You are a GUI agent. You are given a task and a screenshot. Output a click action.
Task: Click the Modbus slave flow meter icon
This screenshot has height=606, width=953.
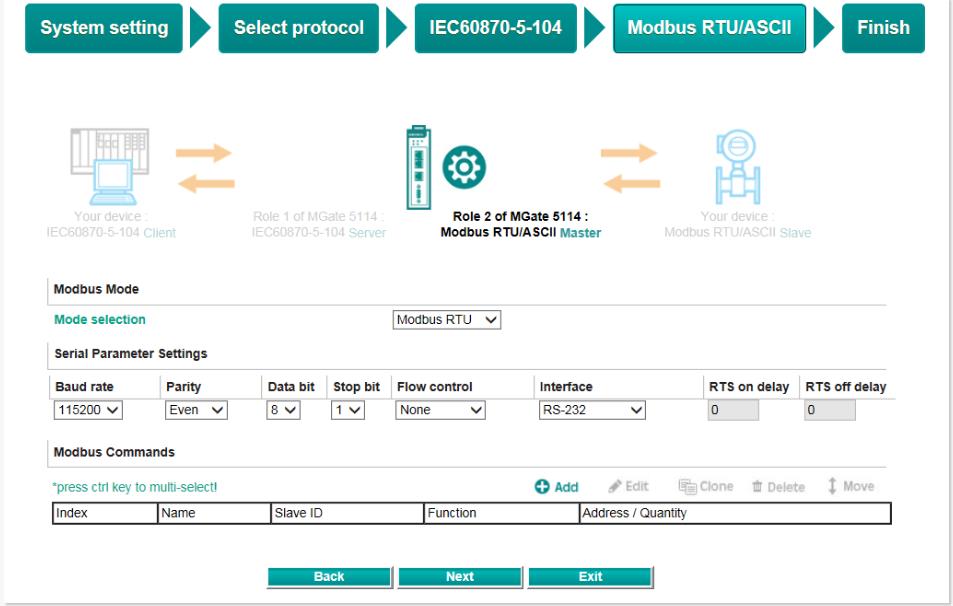click(x=737, y=168)
